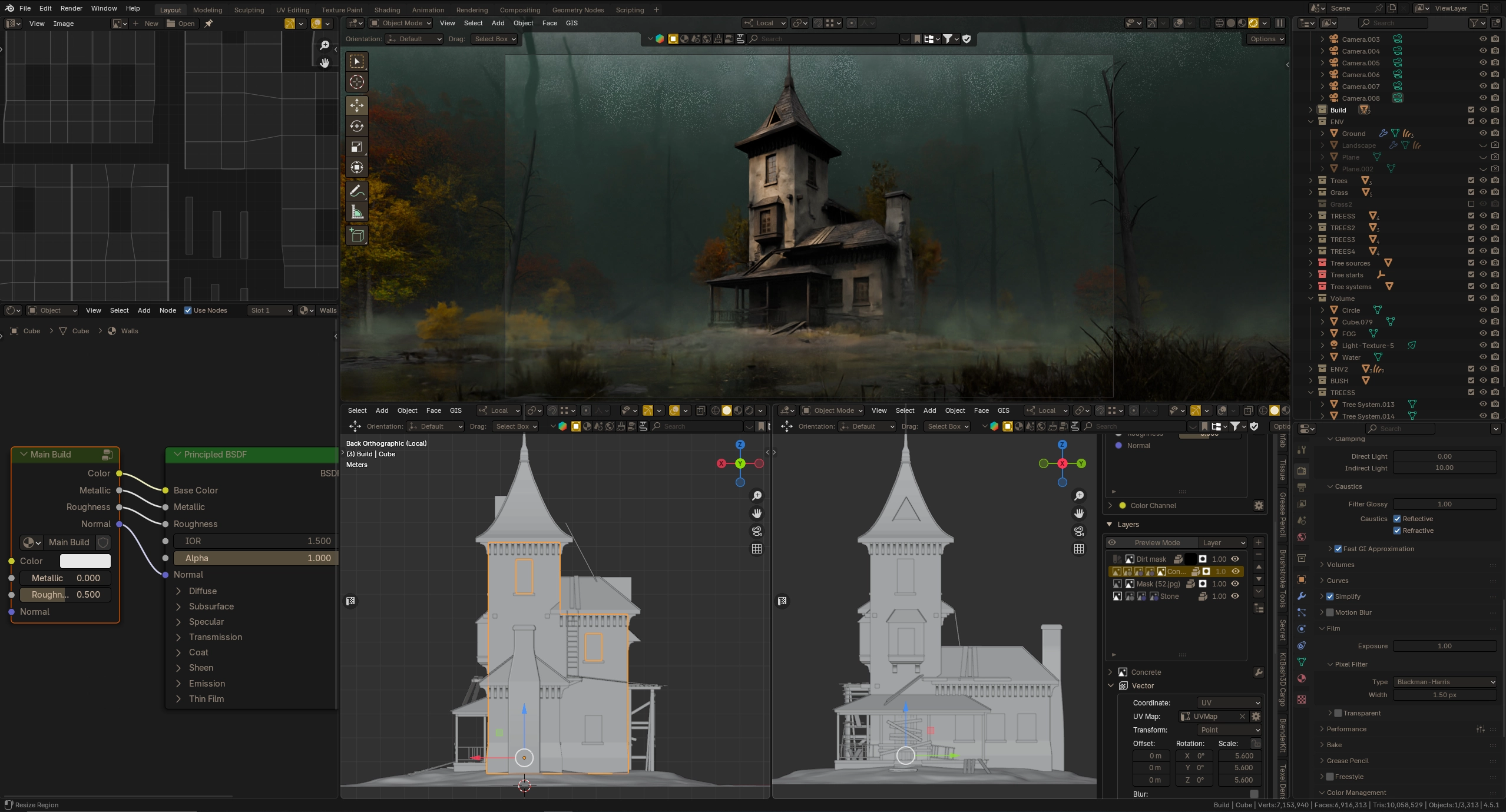
Task: Hide Camera.003 in viewport via eye icon
Action: click(1483, 39)
